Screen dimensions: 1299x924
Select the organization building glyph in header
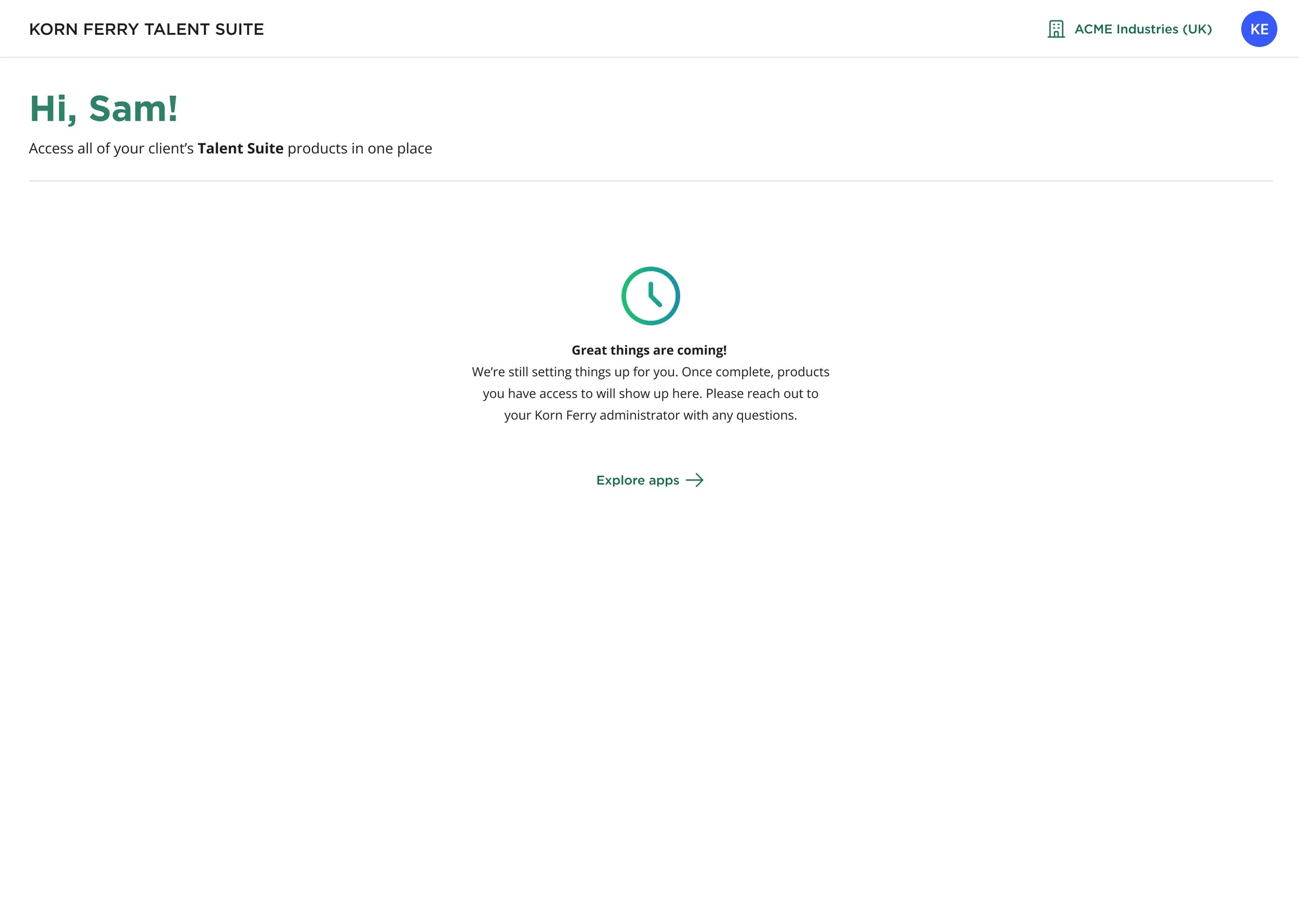pyautogui.click(x=1056, y=29)
